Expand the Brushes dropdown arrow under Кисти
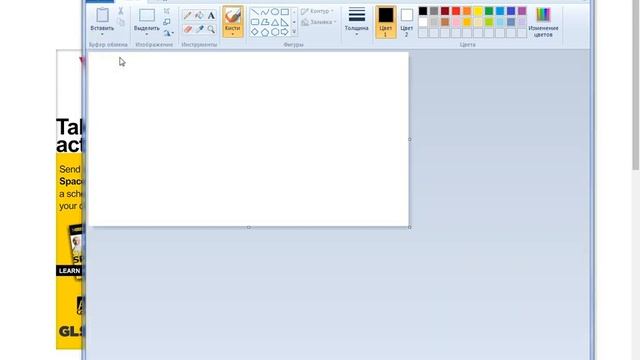 pos(233,34)
